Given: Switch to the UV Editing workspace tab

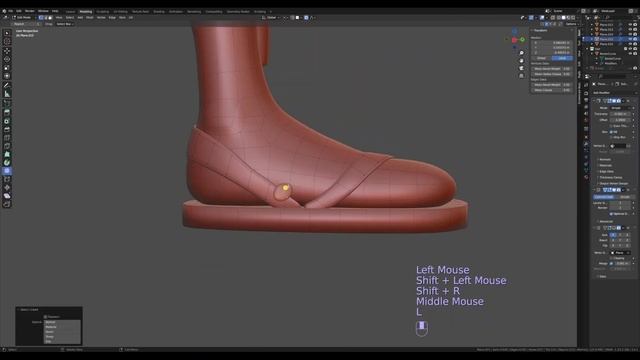Looking at the screenshot, I should [120, 11].
